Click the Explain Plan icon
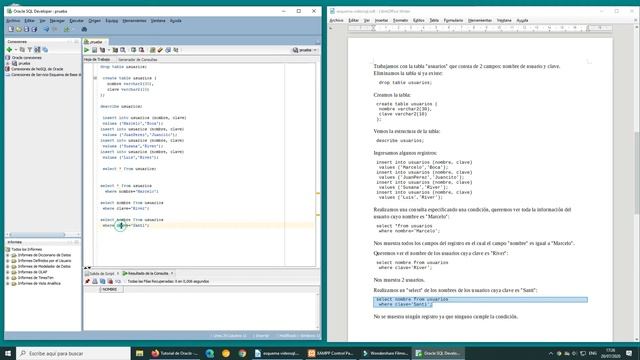 102,50
